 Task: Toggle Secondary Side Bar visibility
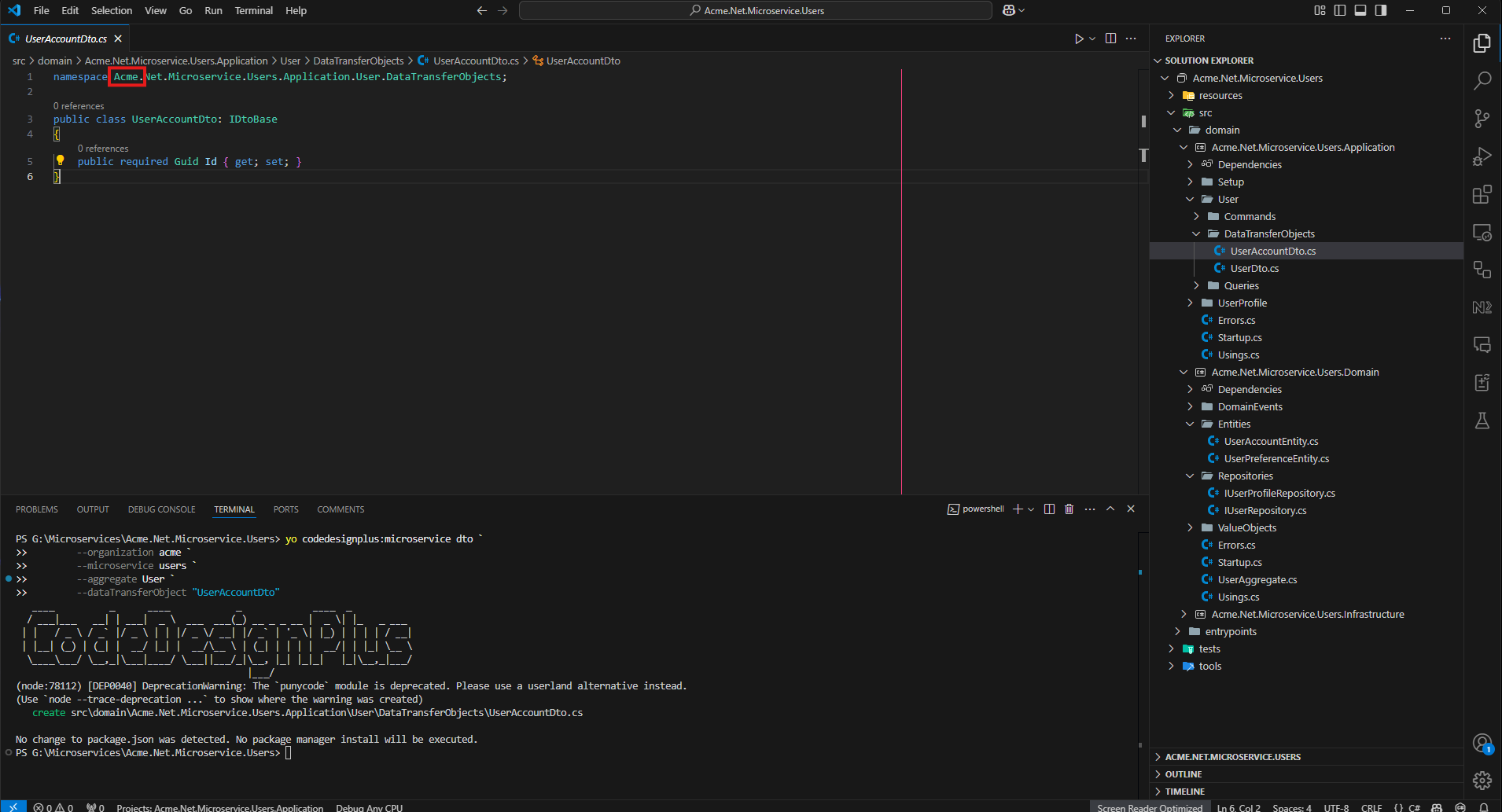click(x=1381, y=10)
